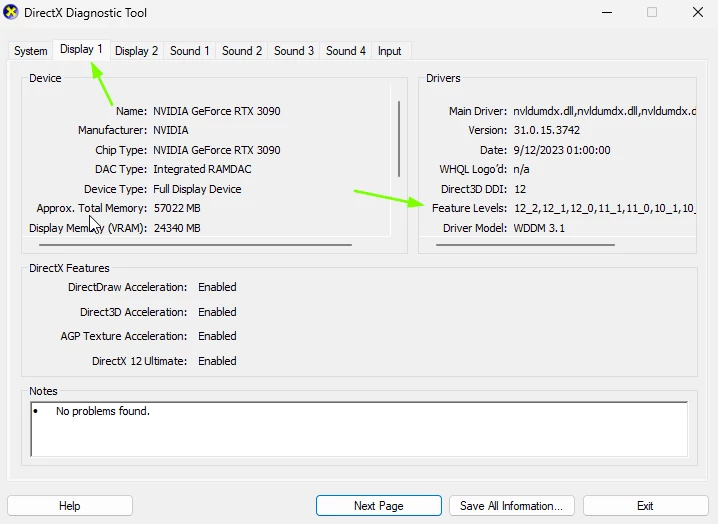
Task: Click the Drivers panel horizontal scrollbar
Action: tap(525, 245)
